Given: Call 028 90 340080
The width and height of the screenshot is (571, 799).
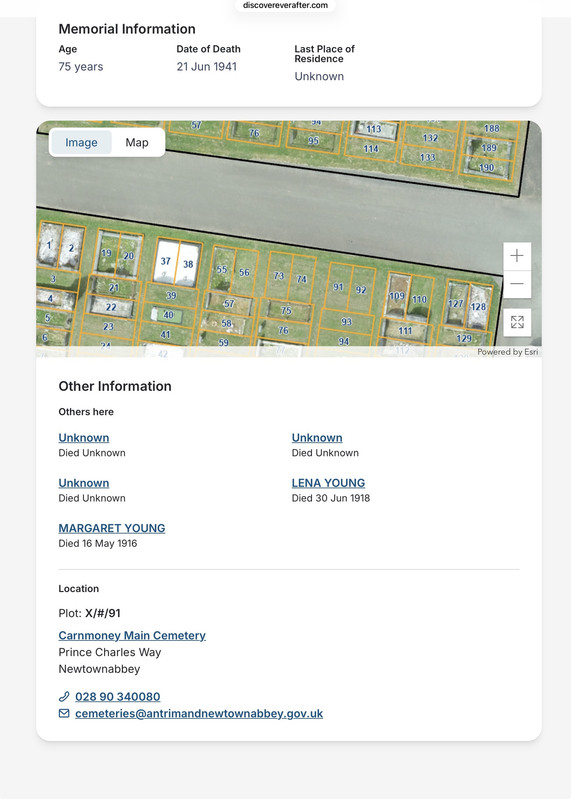Looking at the screenshot, I should click(118, 697).
